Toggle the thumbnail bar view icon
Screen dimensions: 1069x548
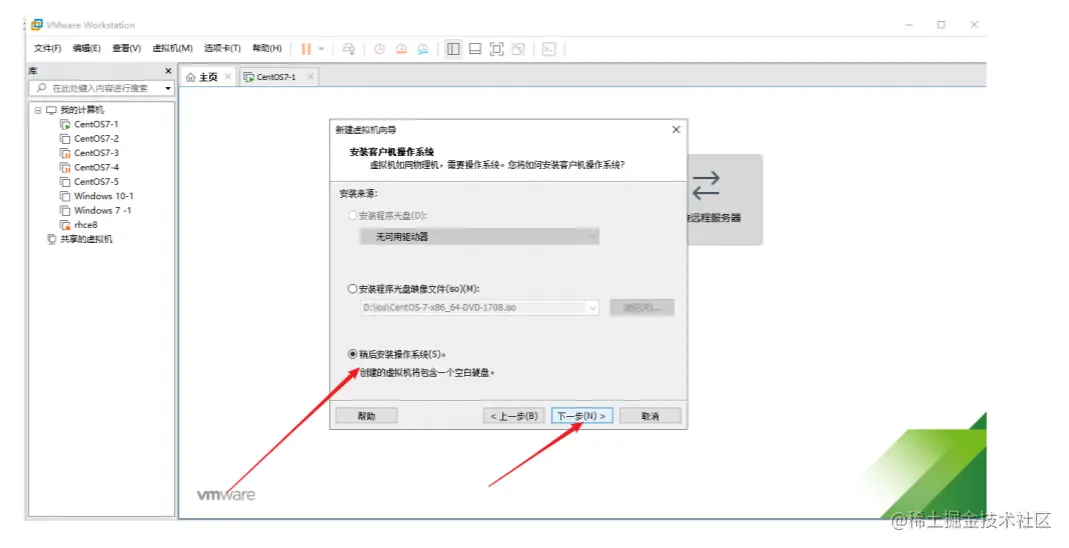(x=475, y=49)
